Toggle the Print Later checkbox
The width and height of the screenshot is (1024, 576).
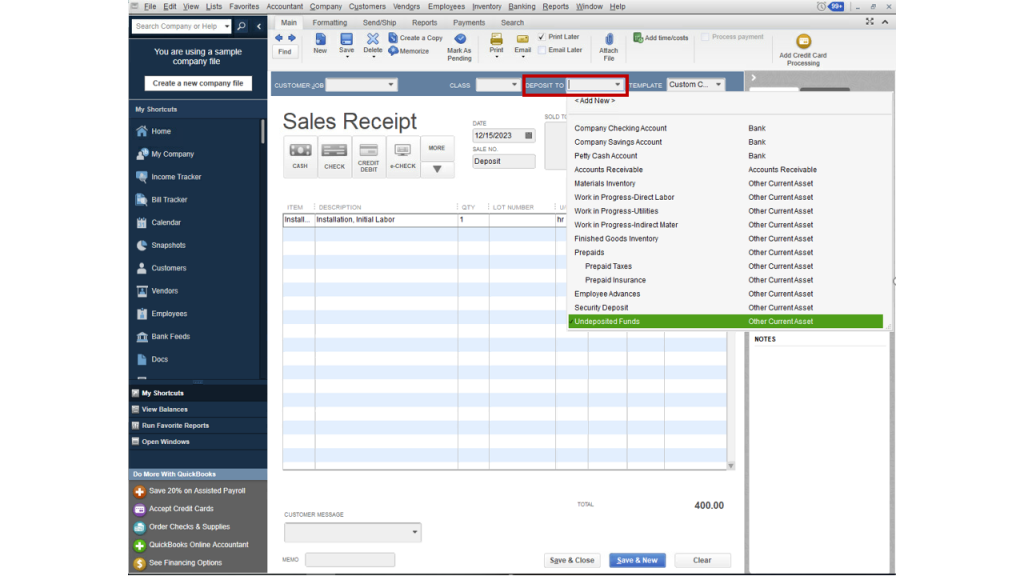click(541, 37)
